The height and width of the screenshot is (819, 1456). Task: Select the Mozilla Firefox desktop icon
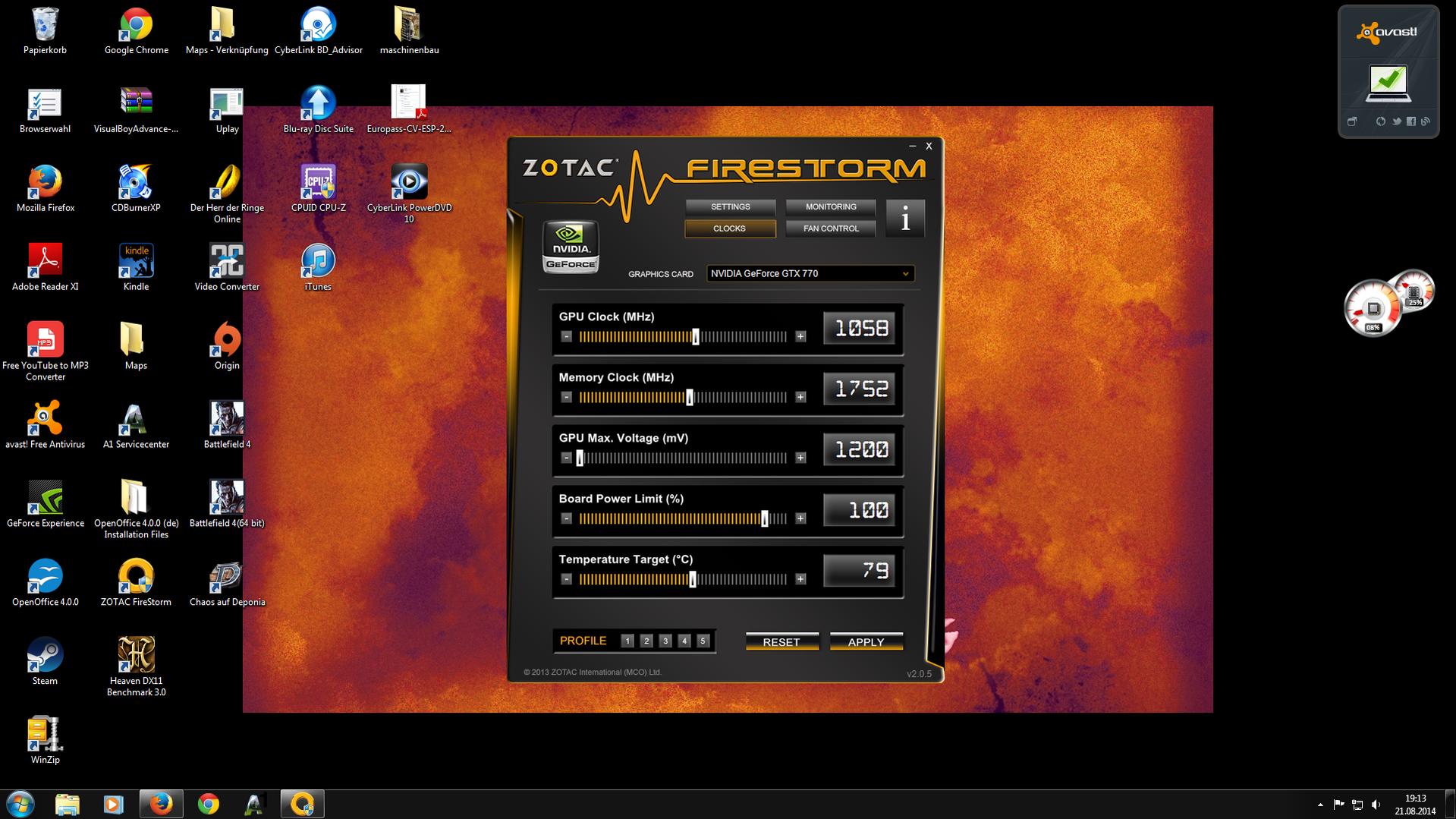tap(45, 189)
